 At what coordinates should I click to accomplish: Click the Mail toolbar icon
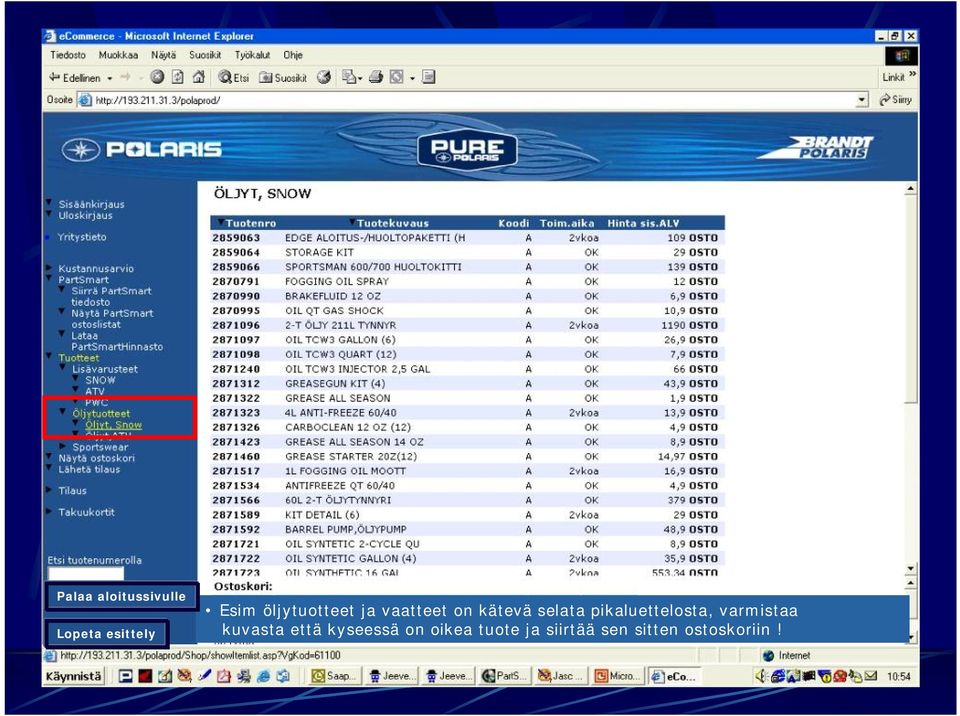348,77
